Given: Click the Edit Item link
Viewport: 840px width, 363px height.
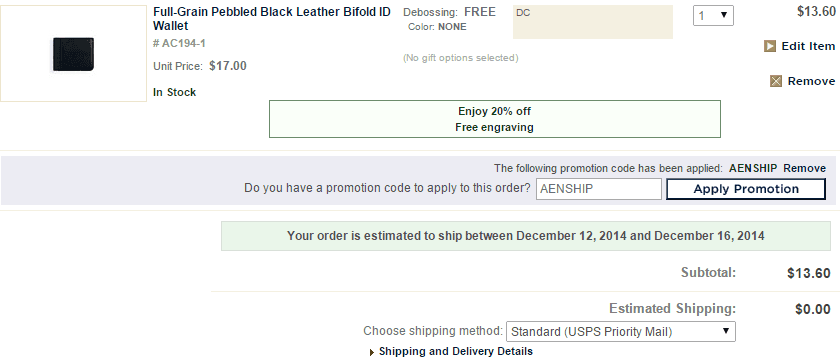Looking at the screenshot, I should (808, 46).
